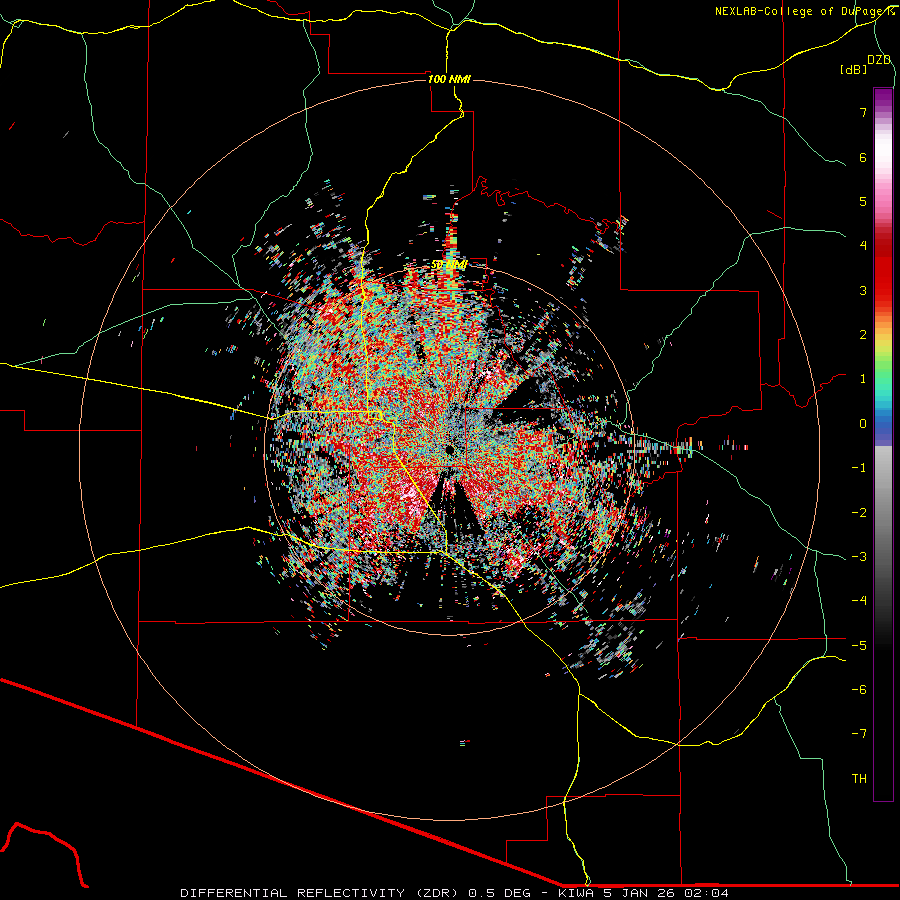Click the -1 value on the scale
Image resolution: width=900 pixels, height=900 pixels.
(859, 468)
